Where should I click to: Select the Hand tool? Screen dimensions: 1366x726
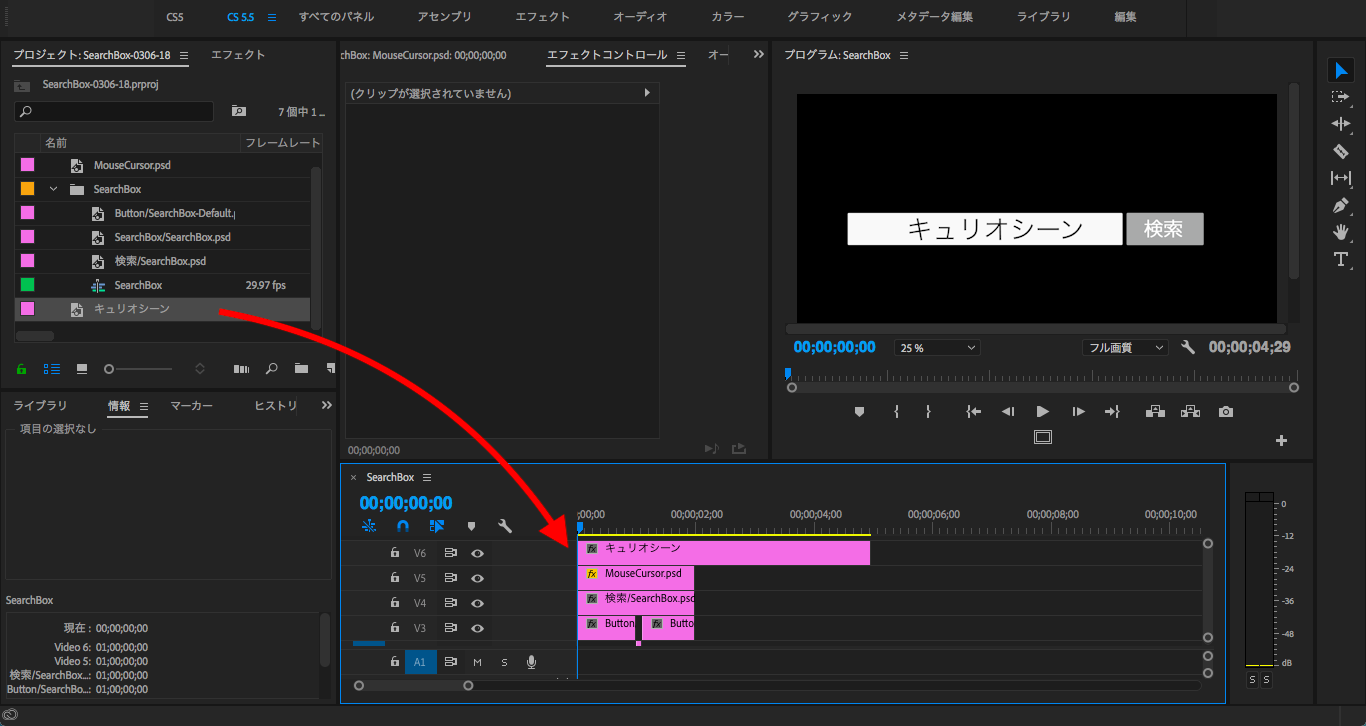(1340, 232)
